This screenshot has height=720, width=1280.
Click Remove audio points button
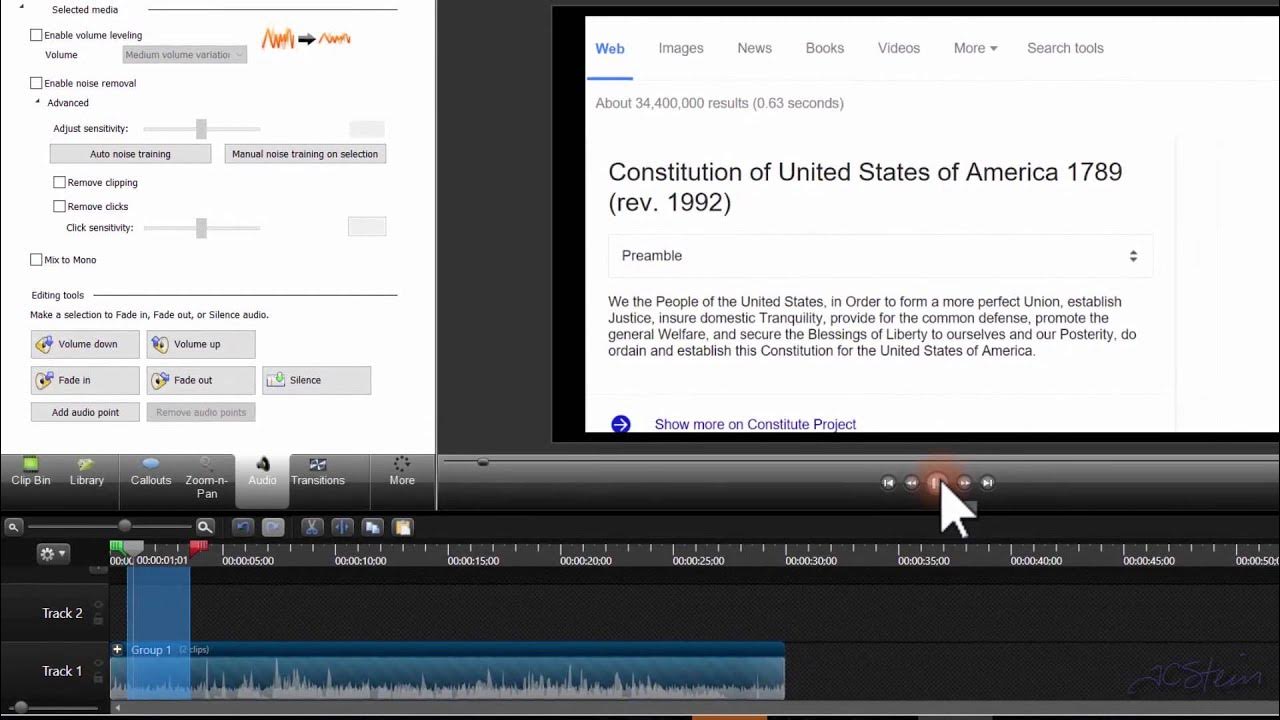coord(201,412)
